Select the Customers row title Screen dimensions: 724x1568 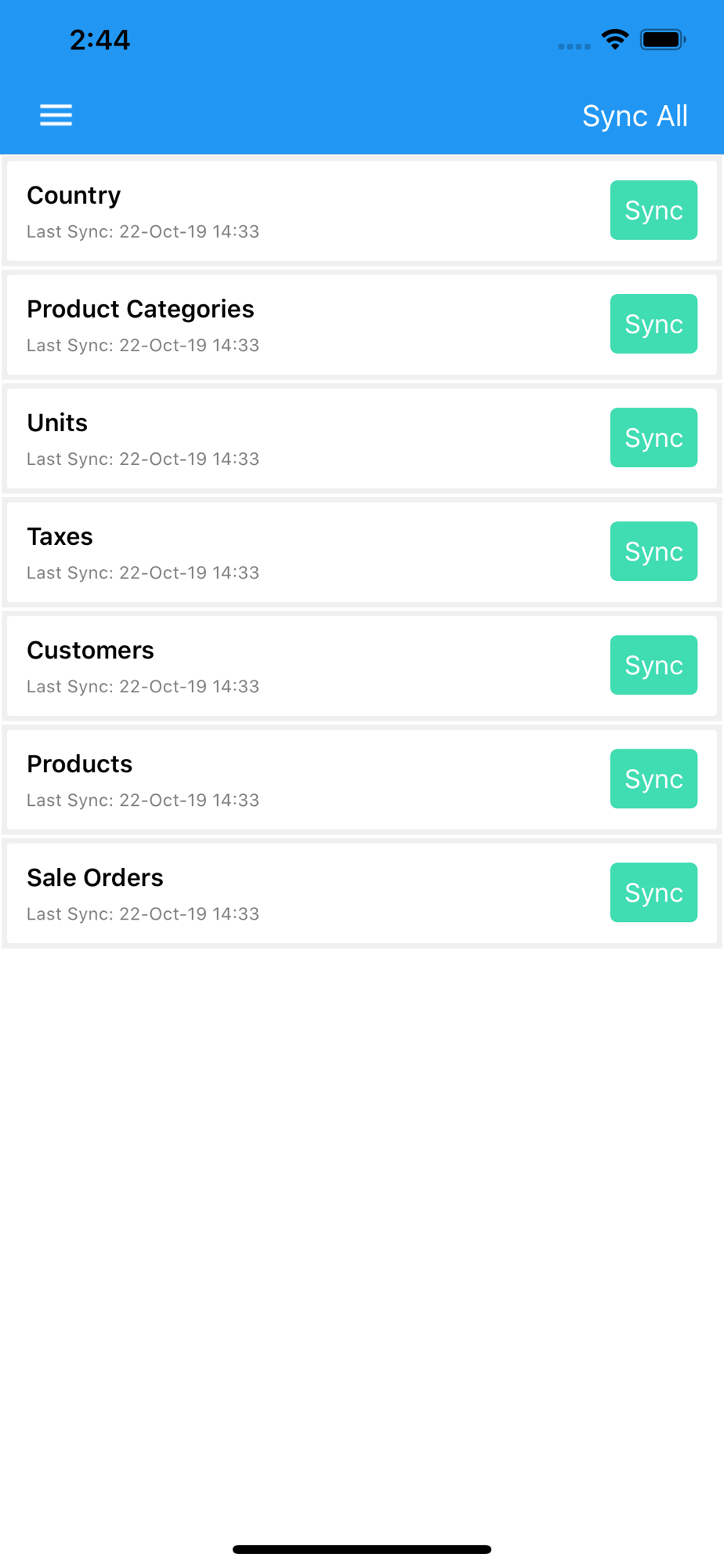pyautogui.click(x=90, y=650)
